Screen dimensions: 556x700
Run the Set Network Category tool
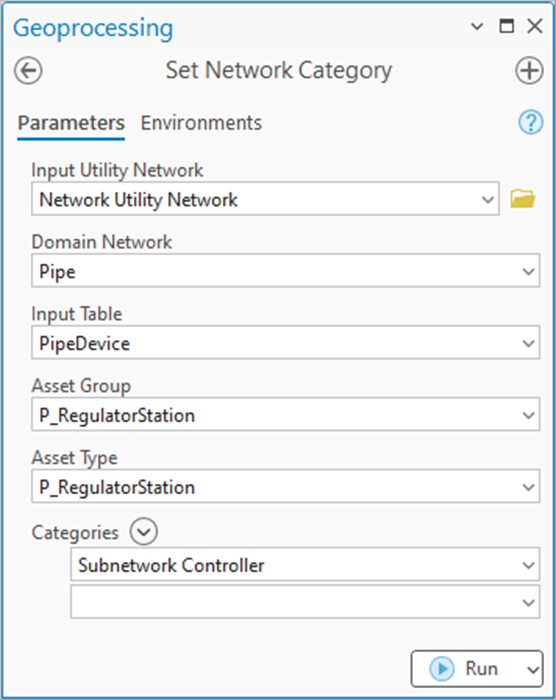466,669
